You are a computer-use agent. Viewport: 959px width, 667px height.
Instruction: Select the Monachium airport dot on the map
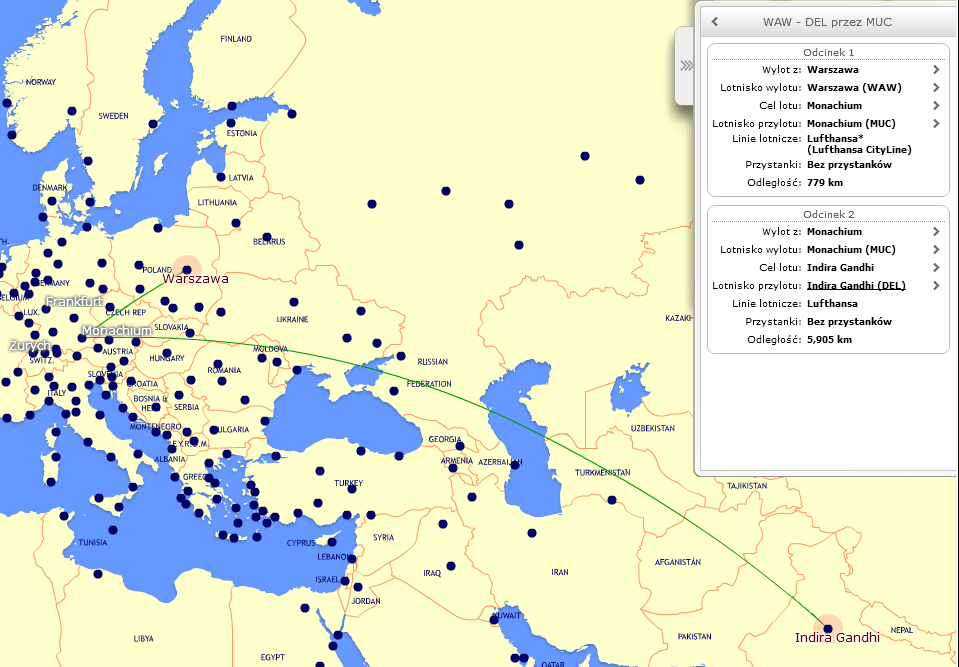[x=82, y=337]
